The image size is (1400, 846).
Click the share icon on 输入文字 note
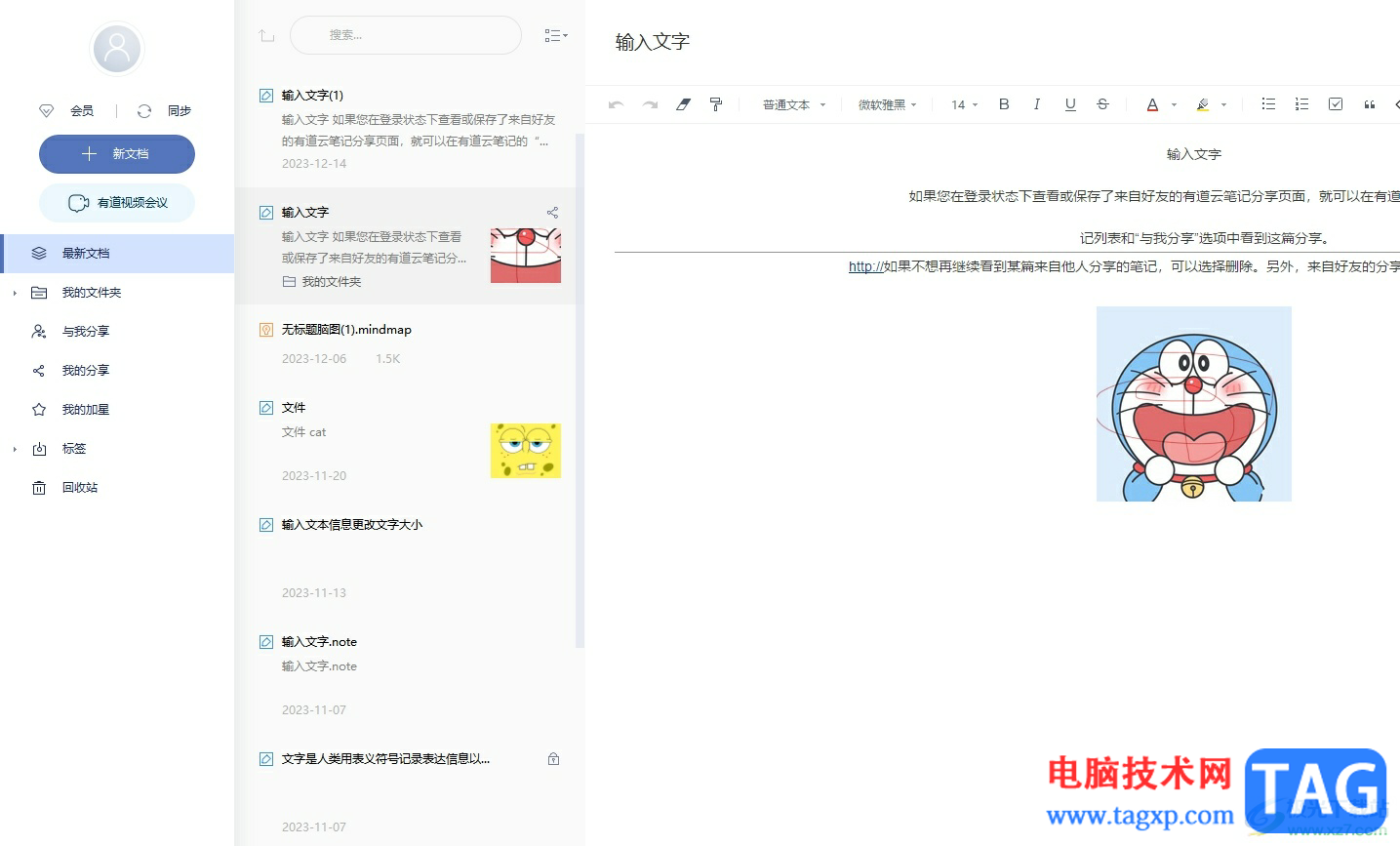tap(552, 213)
